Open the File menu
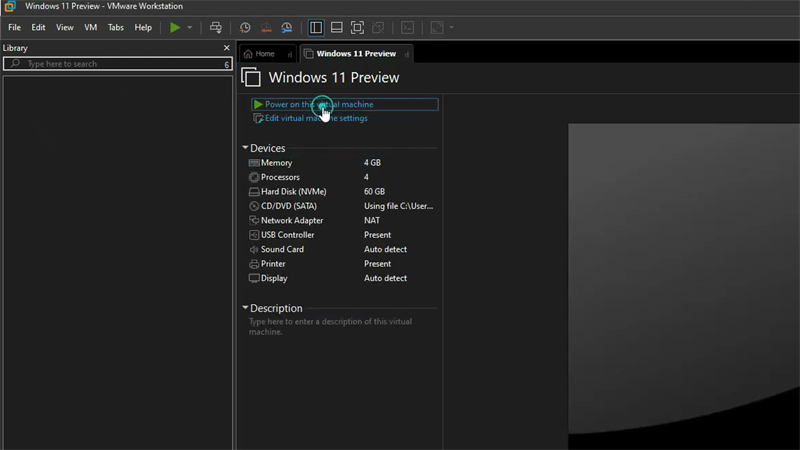Screen dimensions: 800x450 [14, 28]
